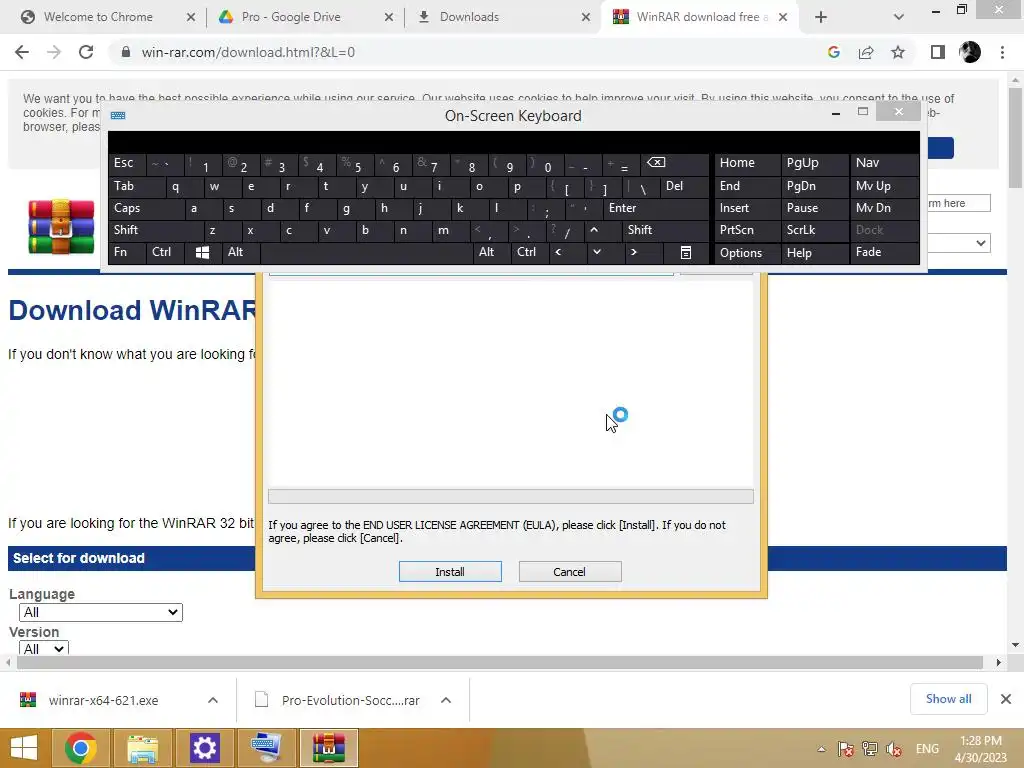
Task: Open Chrome tab search chevron
Action: 899,17
